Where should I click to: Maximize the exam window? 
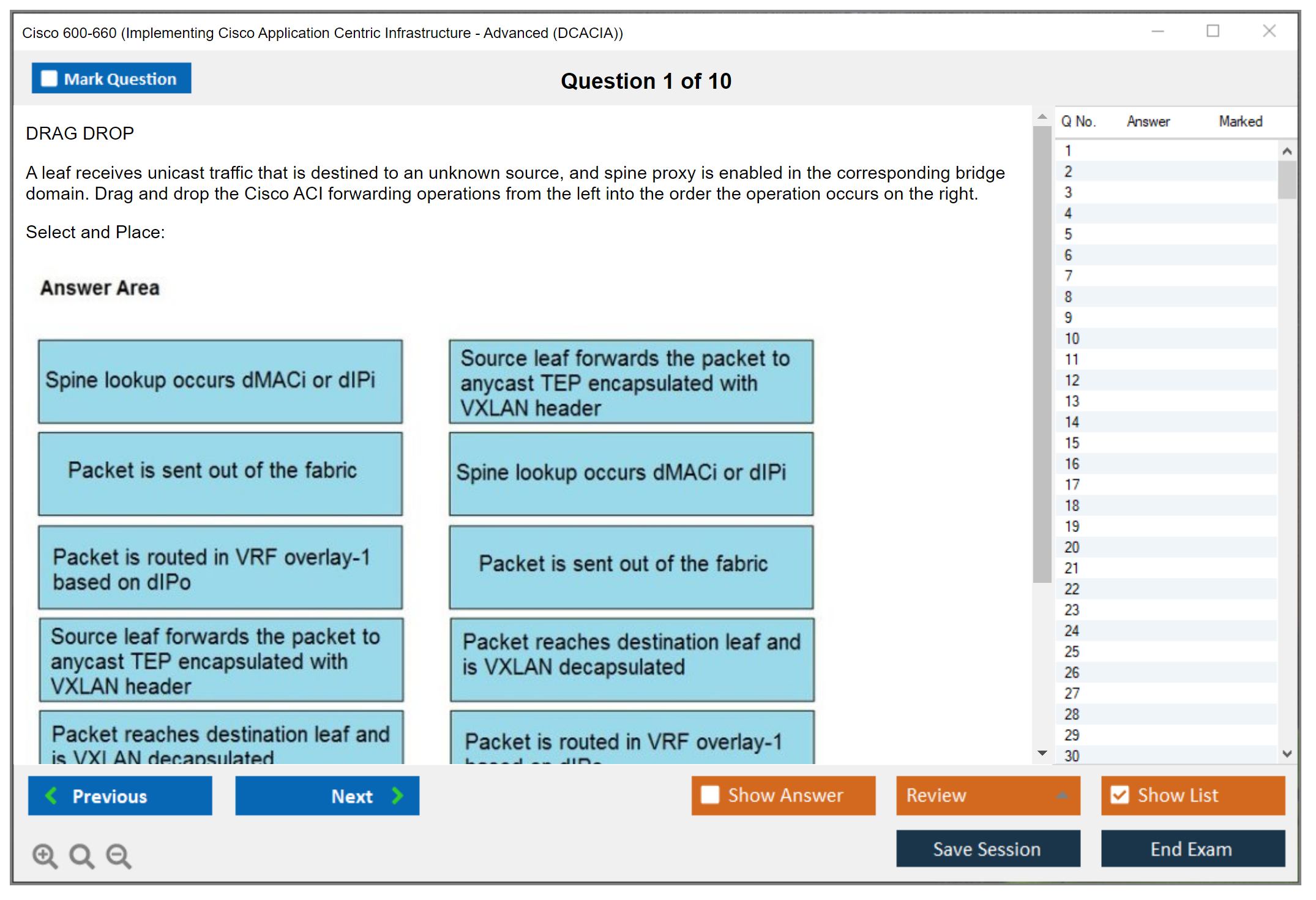point(1213,31)
